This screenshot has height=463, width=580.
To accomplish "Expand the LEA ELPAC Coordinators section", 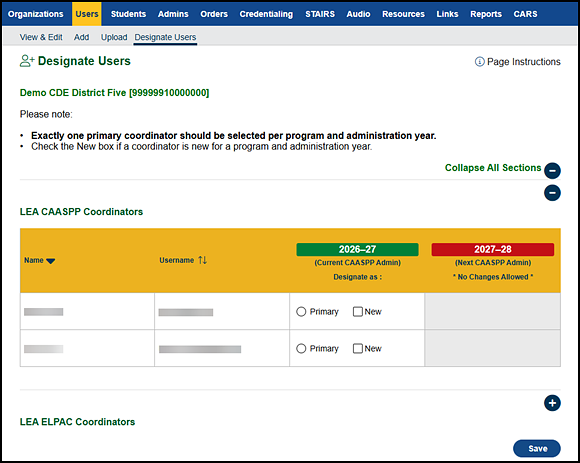I will pos(552,403).
